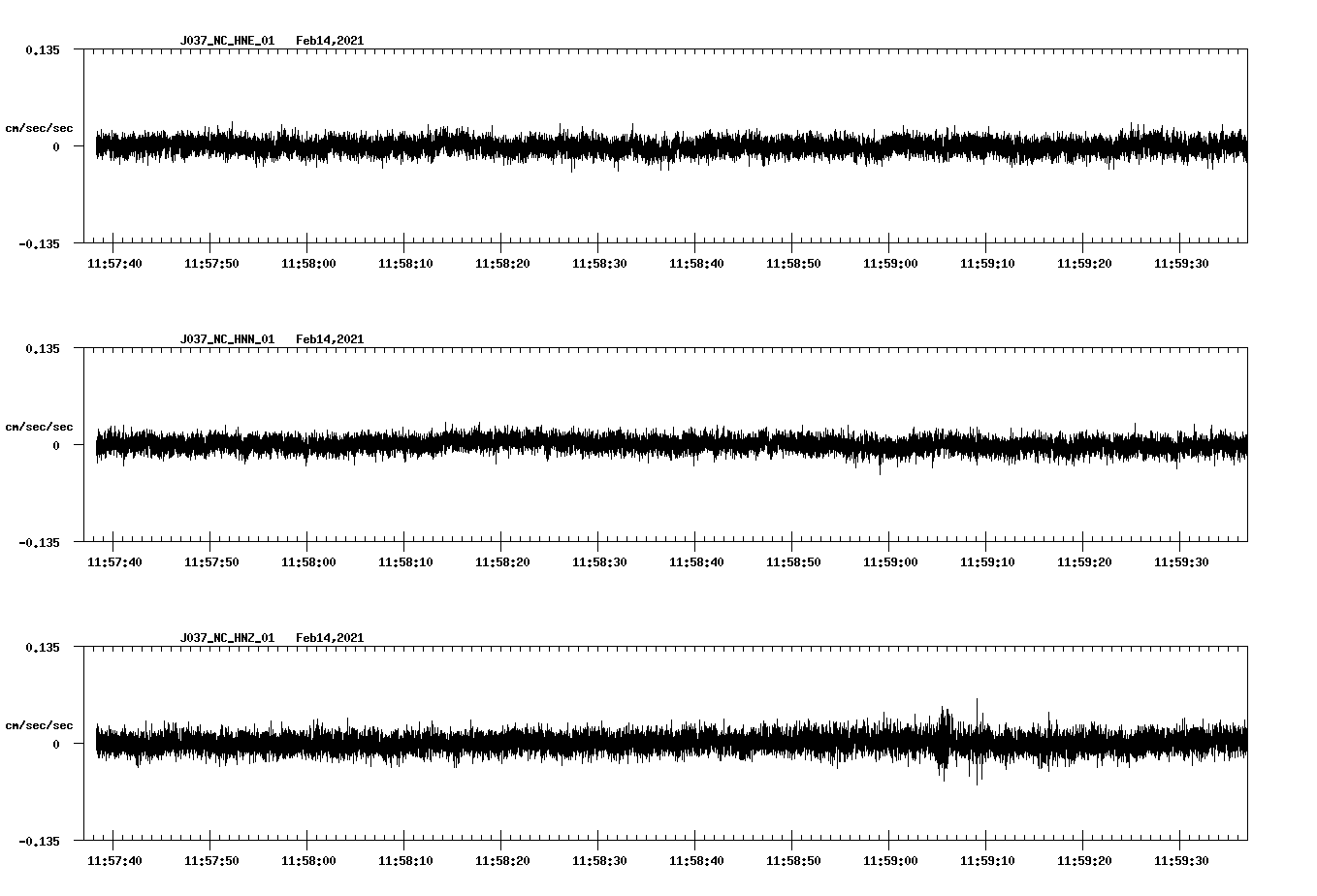Click the 11:58:50 tick below the HNZ trace

(792, 858)
